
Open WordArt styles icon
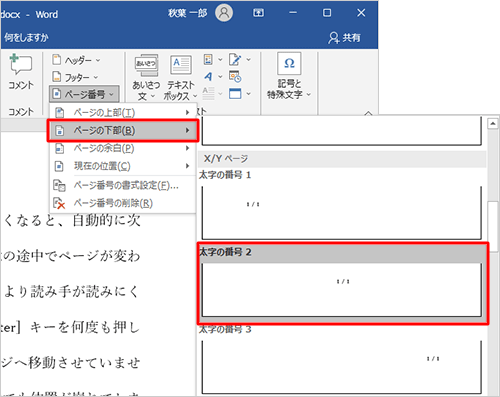coord(208,77)
